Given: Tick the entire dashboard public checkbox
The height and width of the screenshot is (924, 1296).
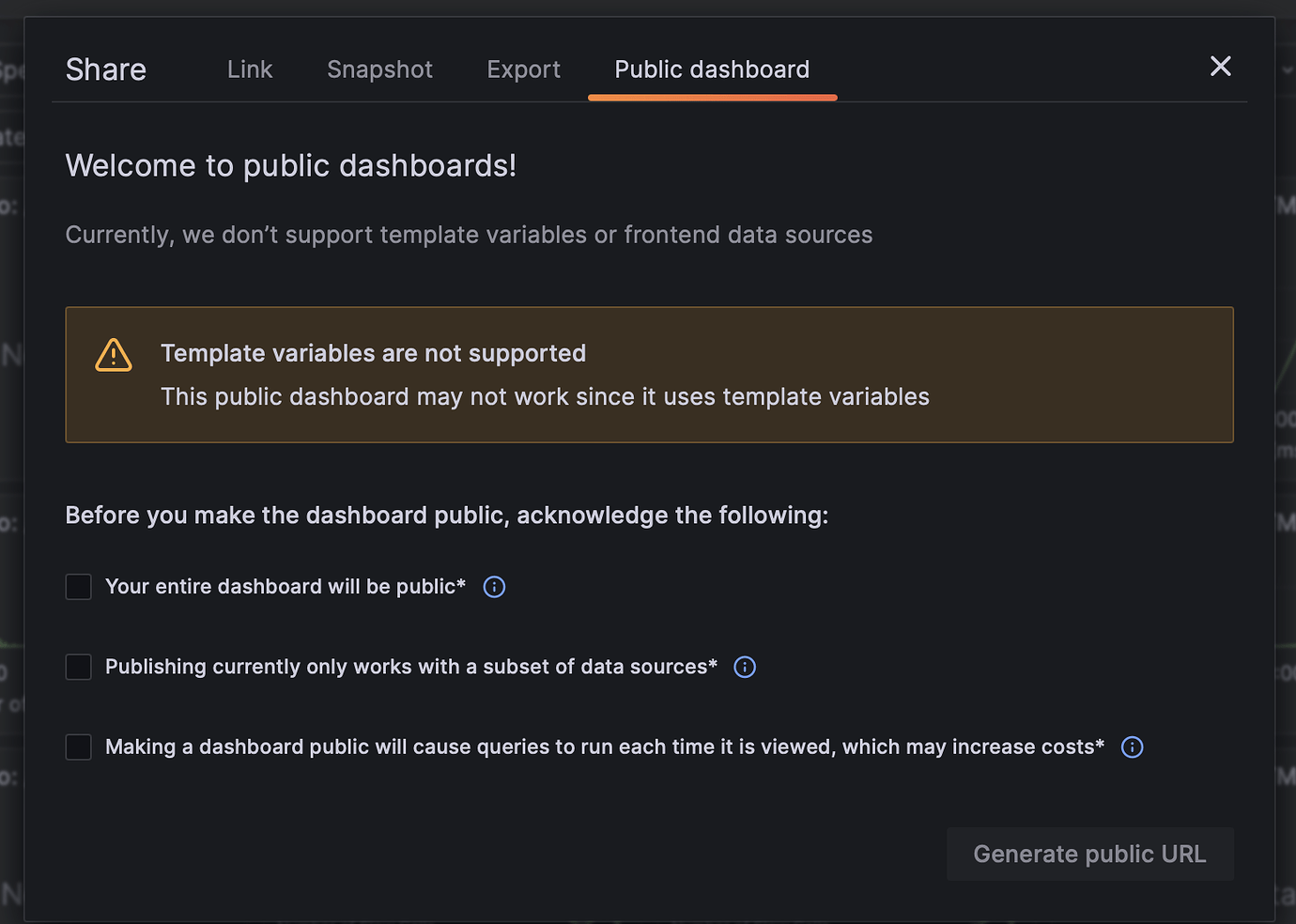Looking at the screenshot, I should [79, 587].
